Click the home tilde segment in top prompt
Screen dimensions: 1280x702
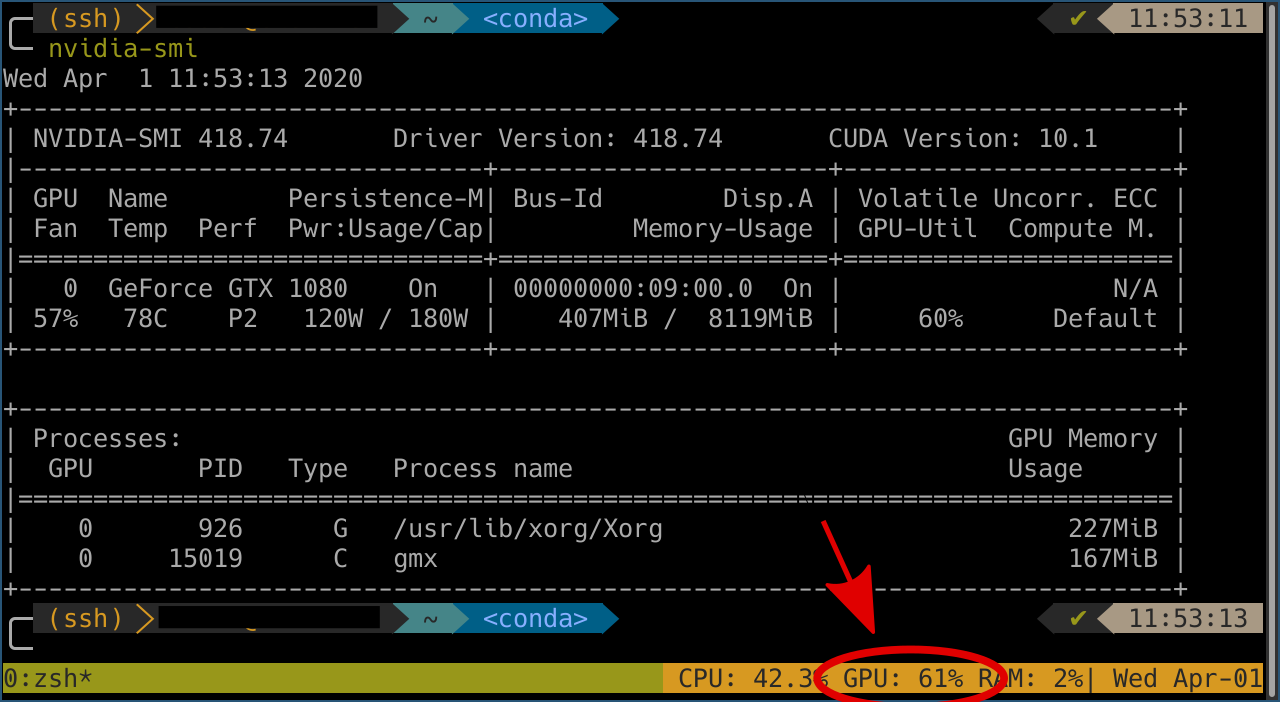click(x=430, y=19)
